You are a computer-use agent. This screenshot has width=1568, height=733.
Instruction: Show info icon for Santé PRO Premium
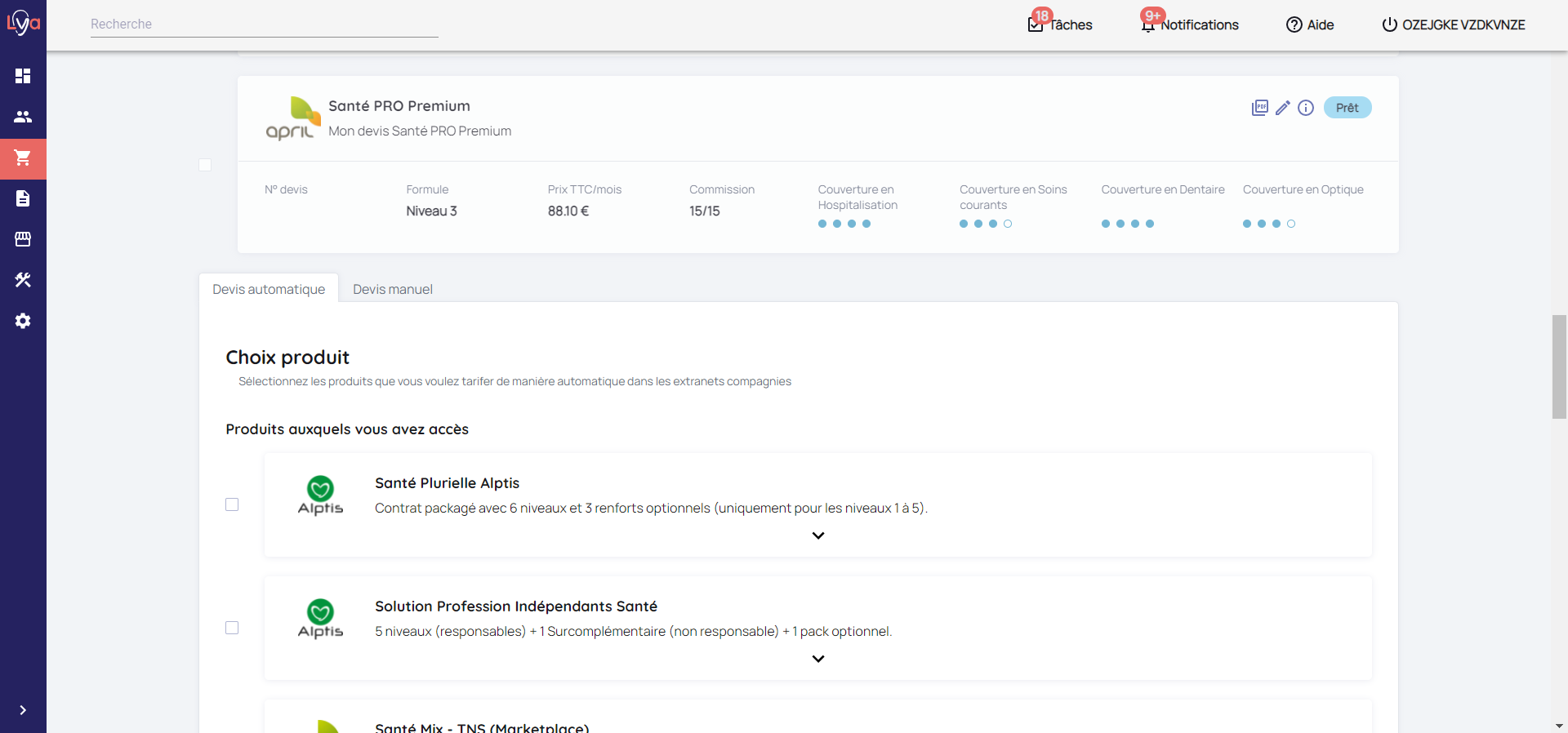click(1306, 108)
